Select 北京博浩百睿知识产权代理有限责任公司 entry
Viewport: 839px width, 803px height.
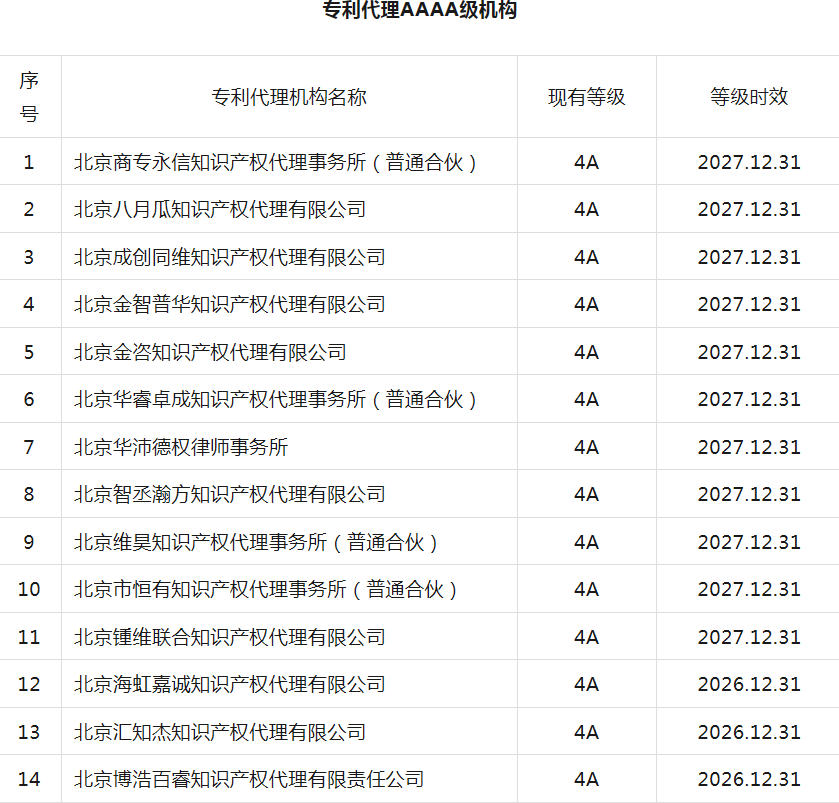point(249,780)
